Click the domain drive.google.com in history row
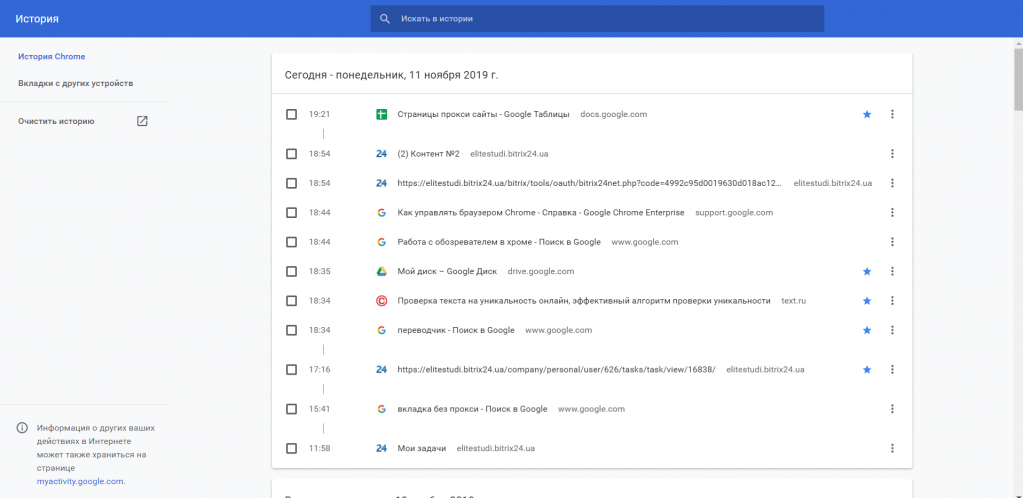1023x498 pixels. [541, 272]
